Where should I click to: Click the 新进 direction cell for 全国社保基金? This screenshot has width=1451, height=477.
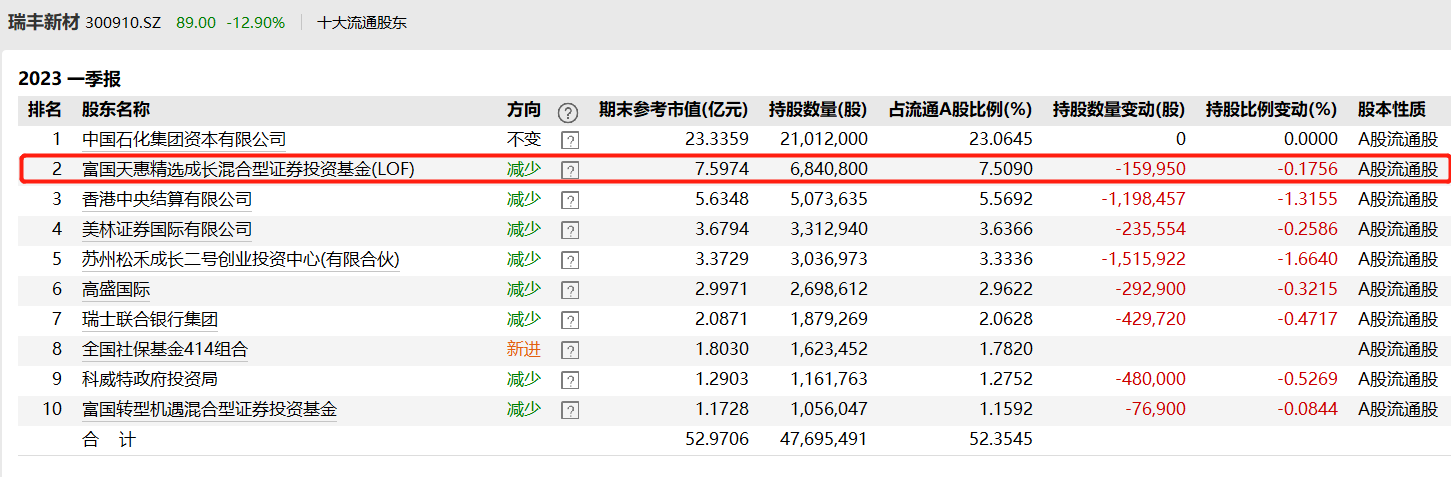coord(524,349)
